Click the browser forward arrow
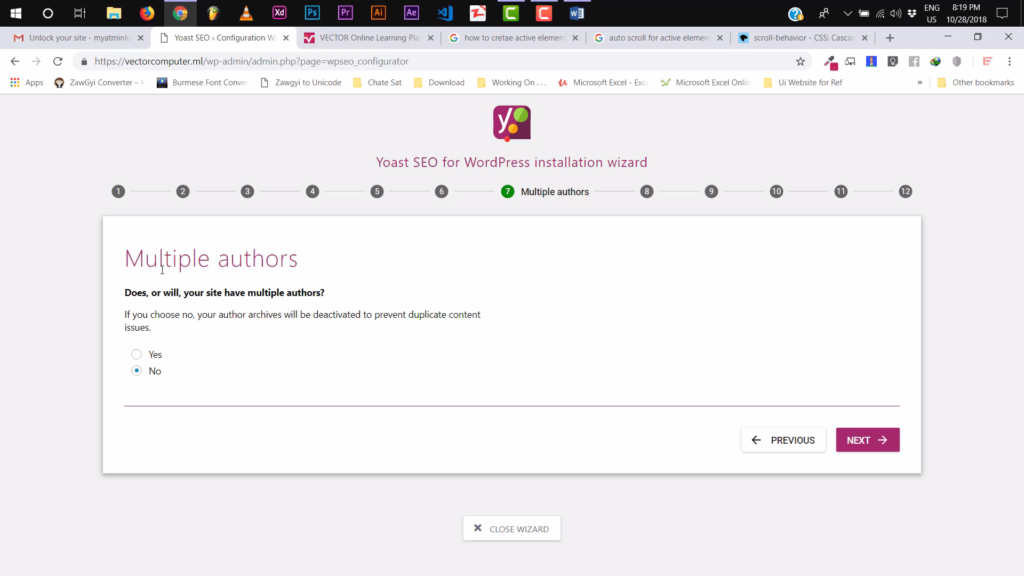 tap(37, 61)
